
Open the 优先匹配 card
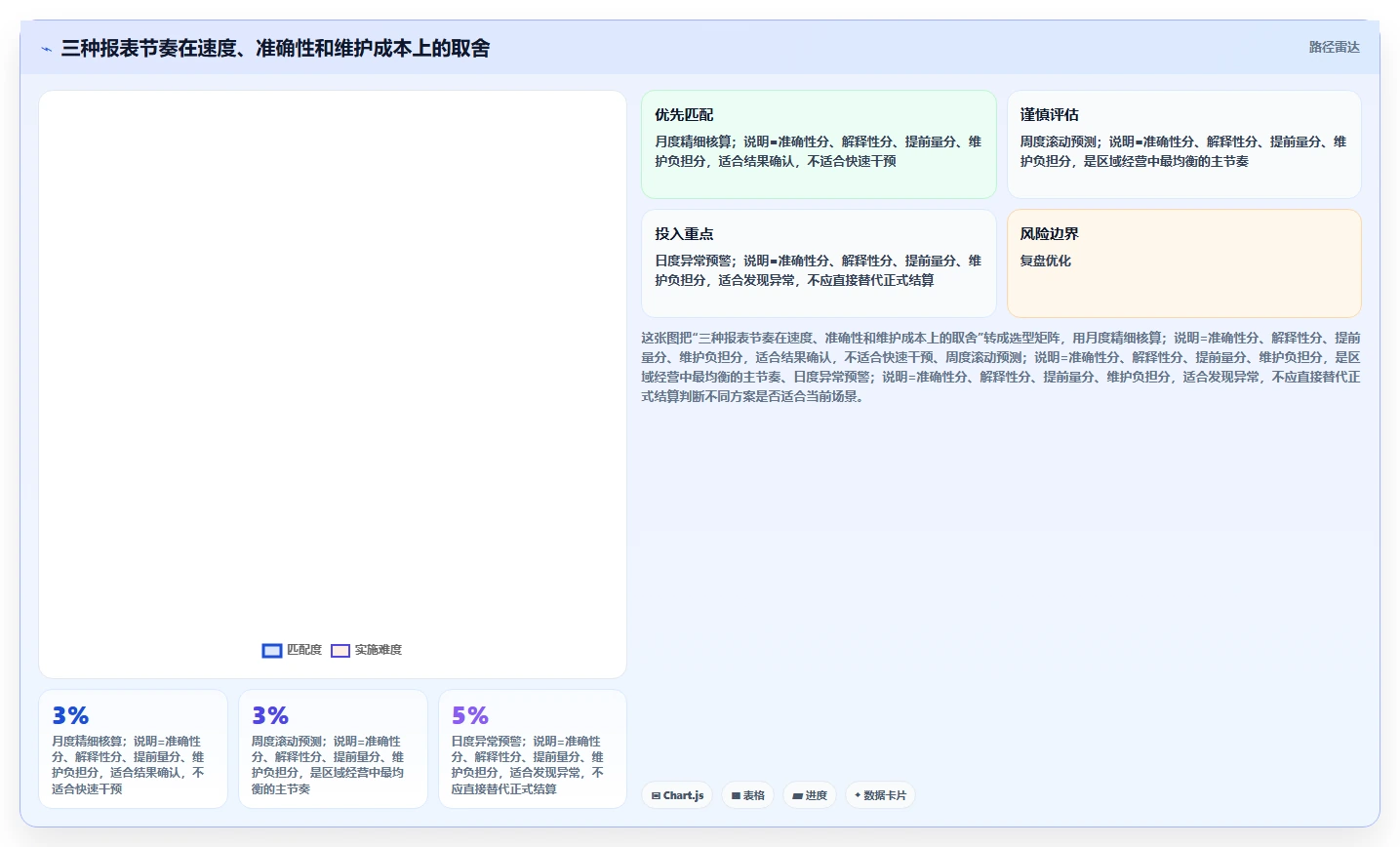click(x=819, y=144)
